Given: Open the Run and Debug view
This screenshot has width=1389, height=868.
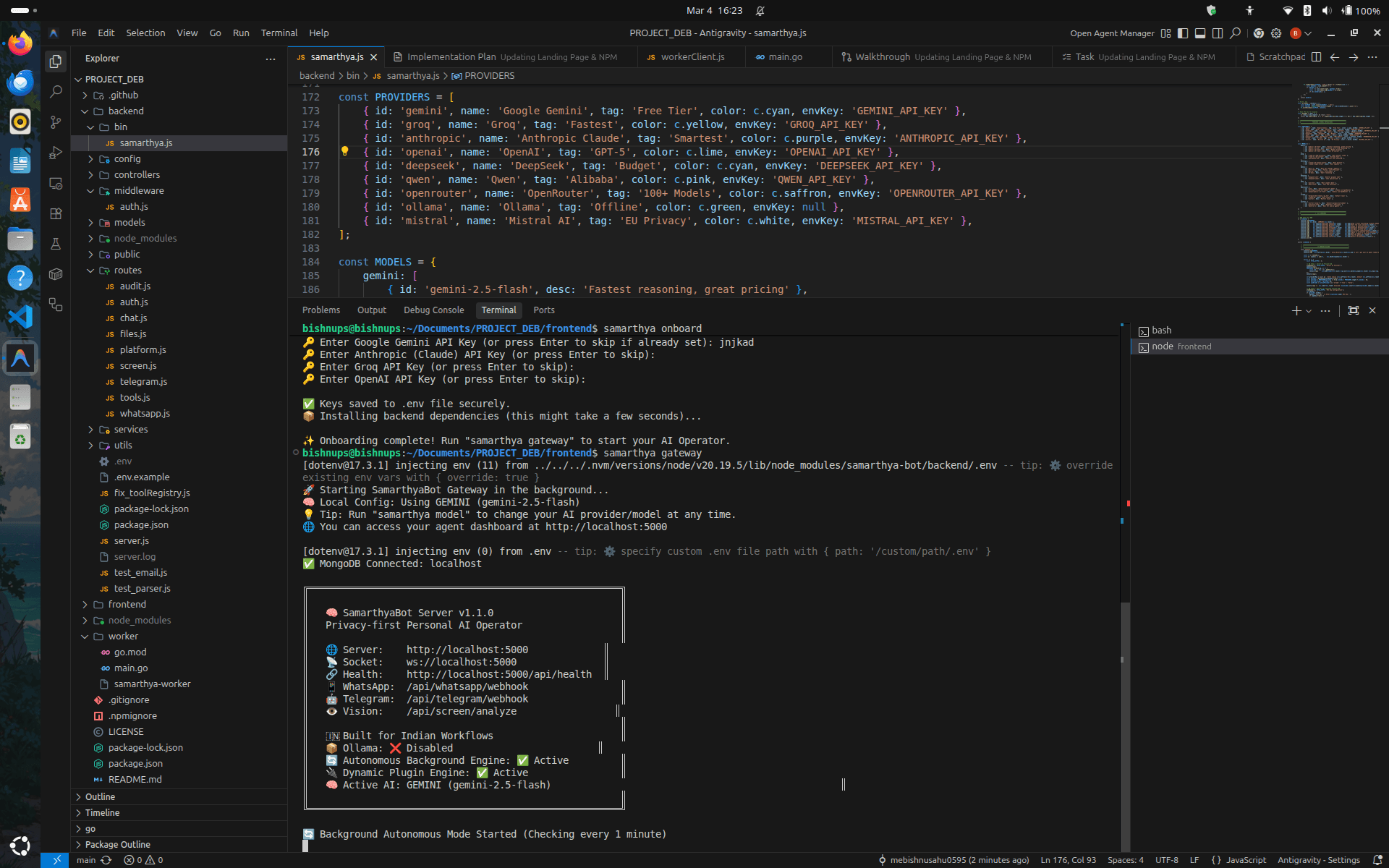Looking at the screenshot, I should pos(56,153).
